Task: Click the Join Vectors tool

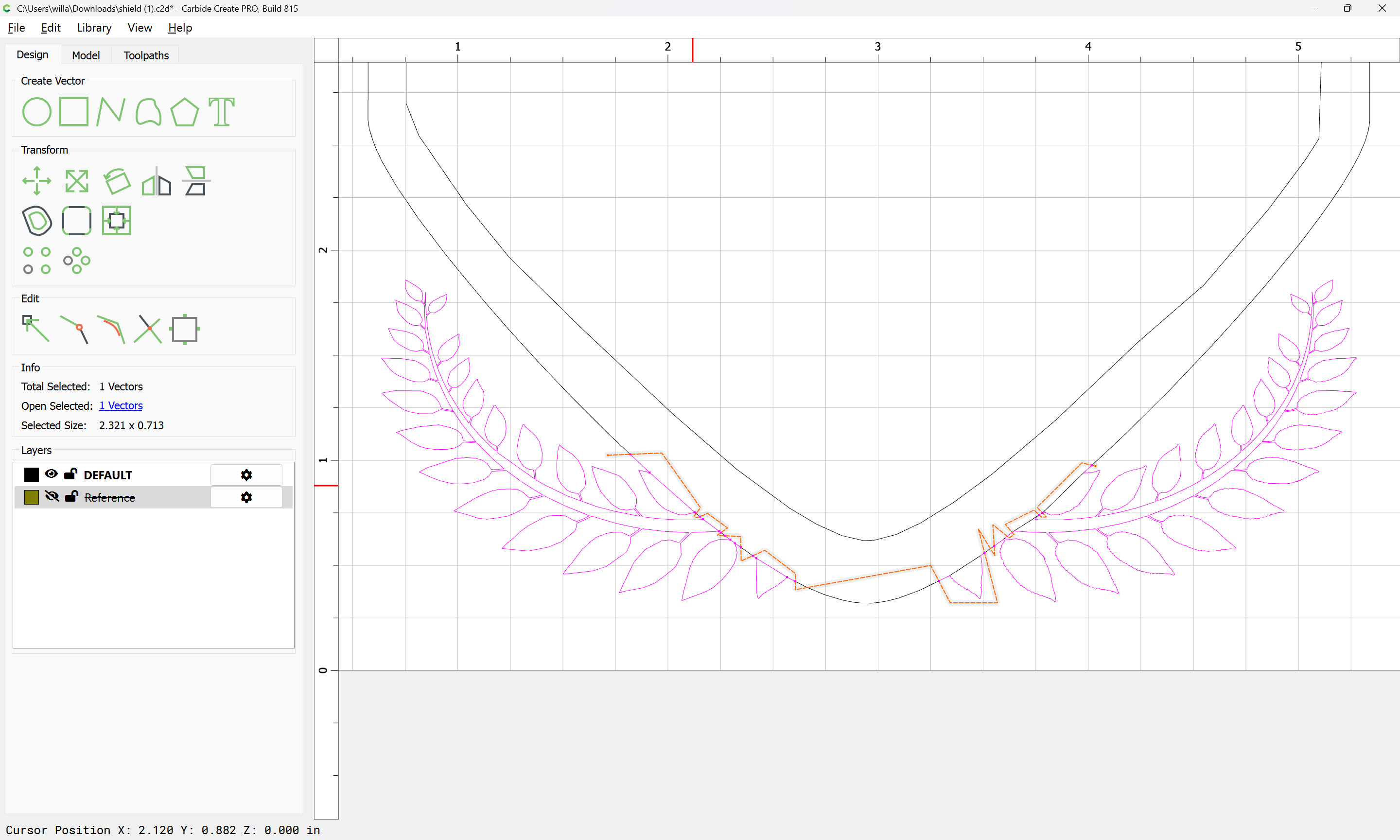Action: tap(74, 329)
